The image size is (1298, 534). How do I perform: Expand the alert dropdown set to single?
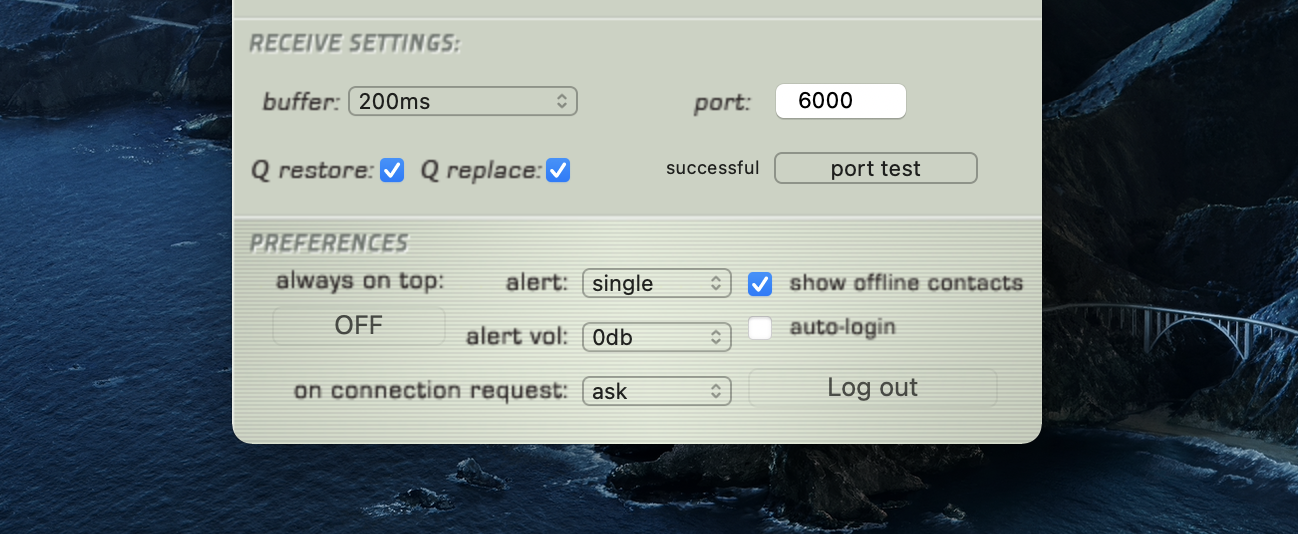(x=656, y=284)
